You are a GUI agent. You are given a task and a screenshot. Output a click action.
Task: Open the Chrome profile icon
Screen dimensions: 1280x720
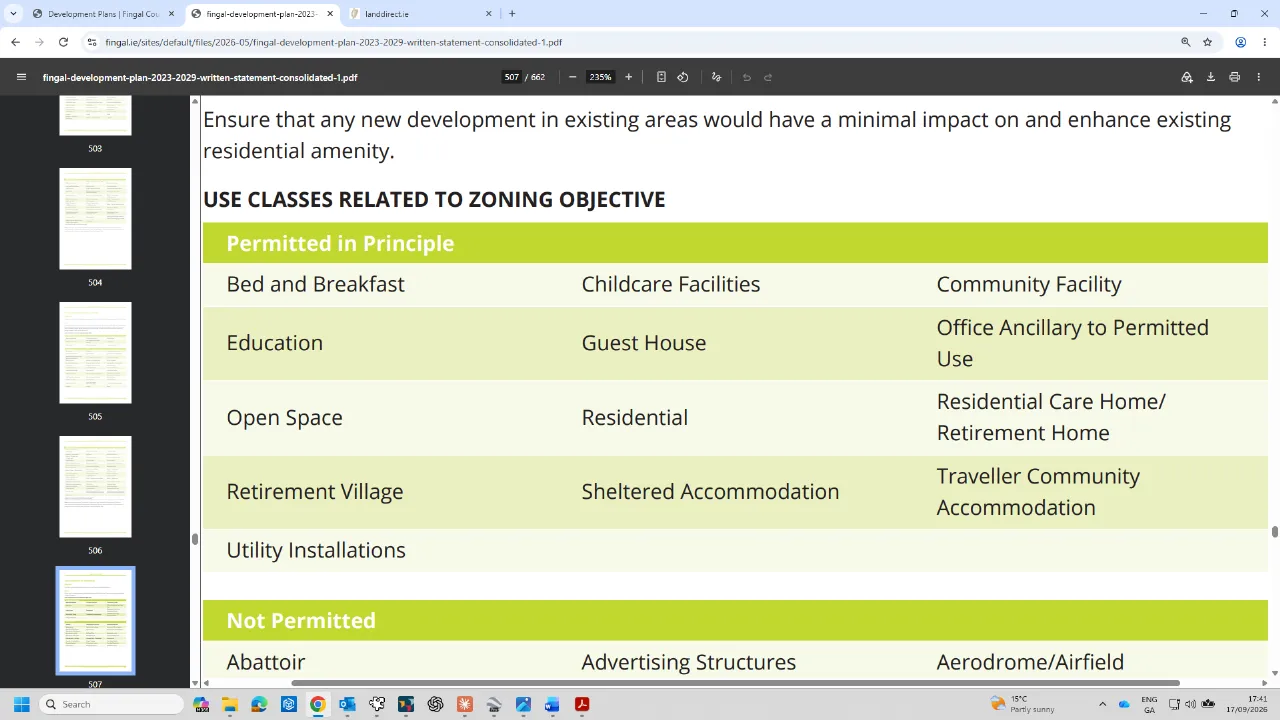1240,42
